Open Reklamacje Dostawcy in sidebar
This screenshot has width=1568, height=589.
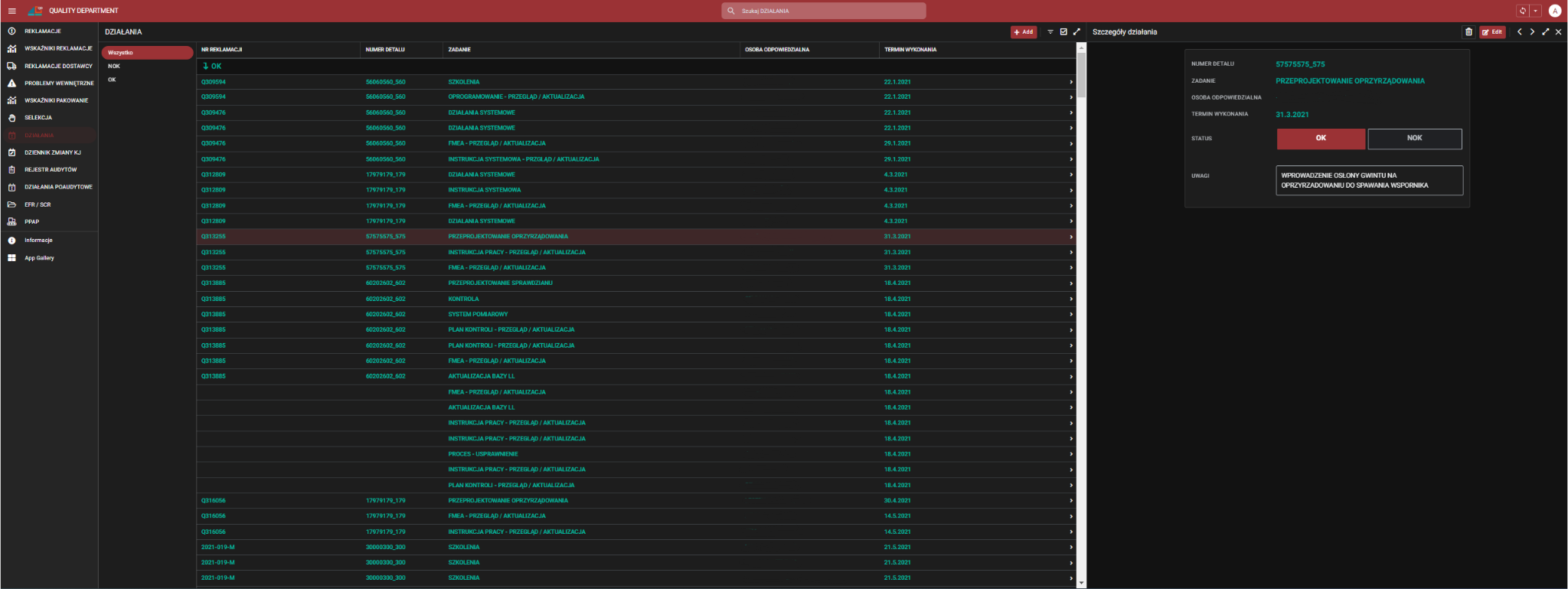tap(58, 66)
